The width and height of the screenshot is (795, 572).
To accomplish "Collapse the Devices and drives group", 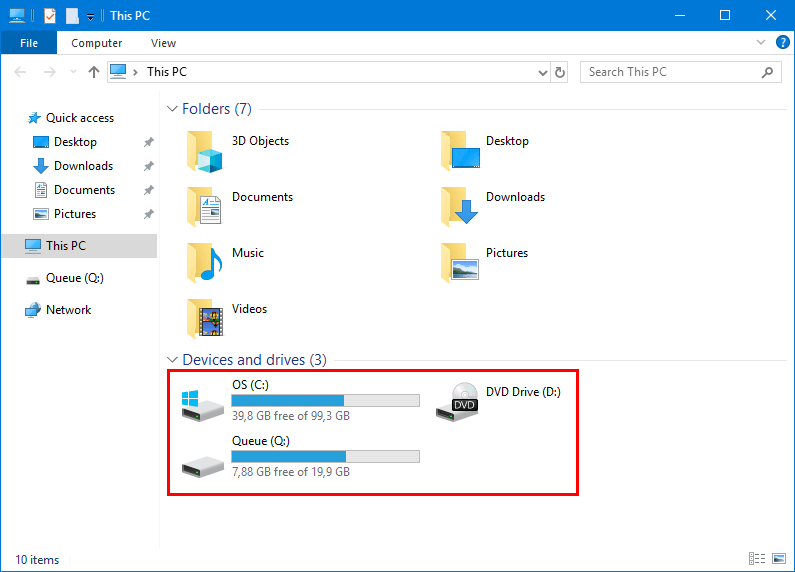I will click(172, 360).
